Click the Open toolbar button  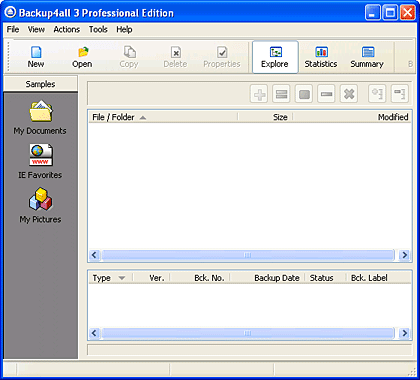[82, 57]
